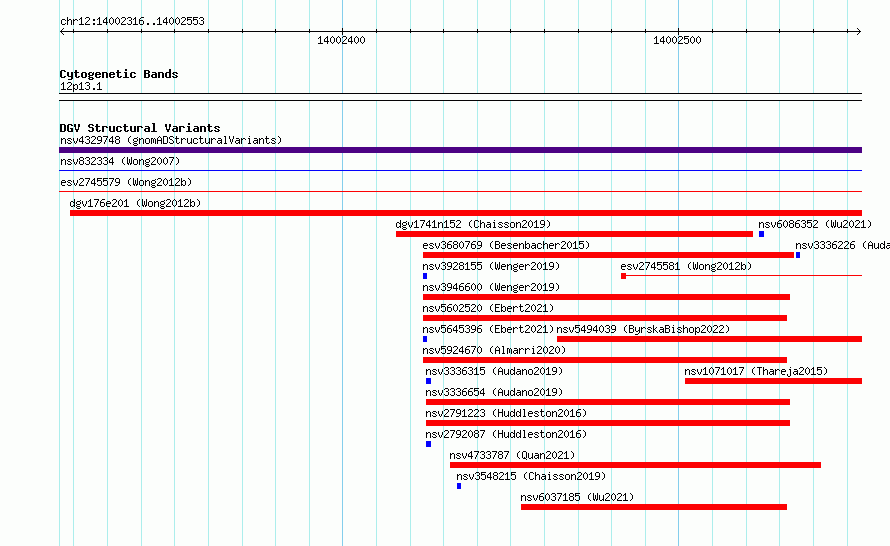The height and width of the screenshot is (546, 890).
Task: Click the left arrow on the ruler
Action: (63, 32)
